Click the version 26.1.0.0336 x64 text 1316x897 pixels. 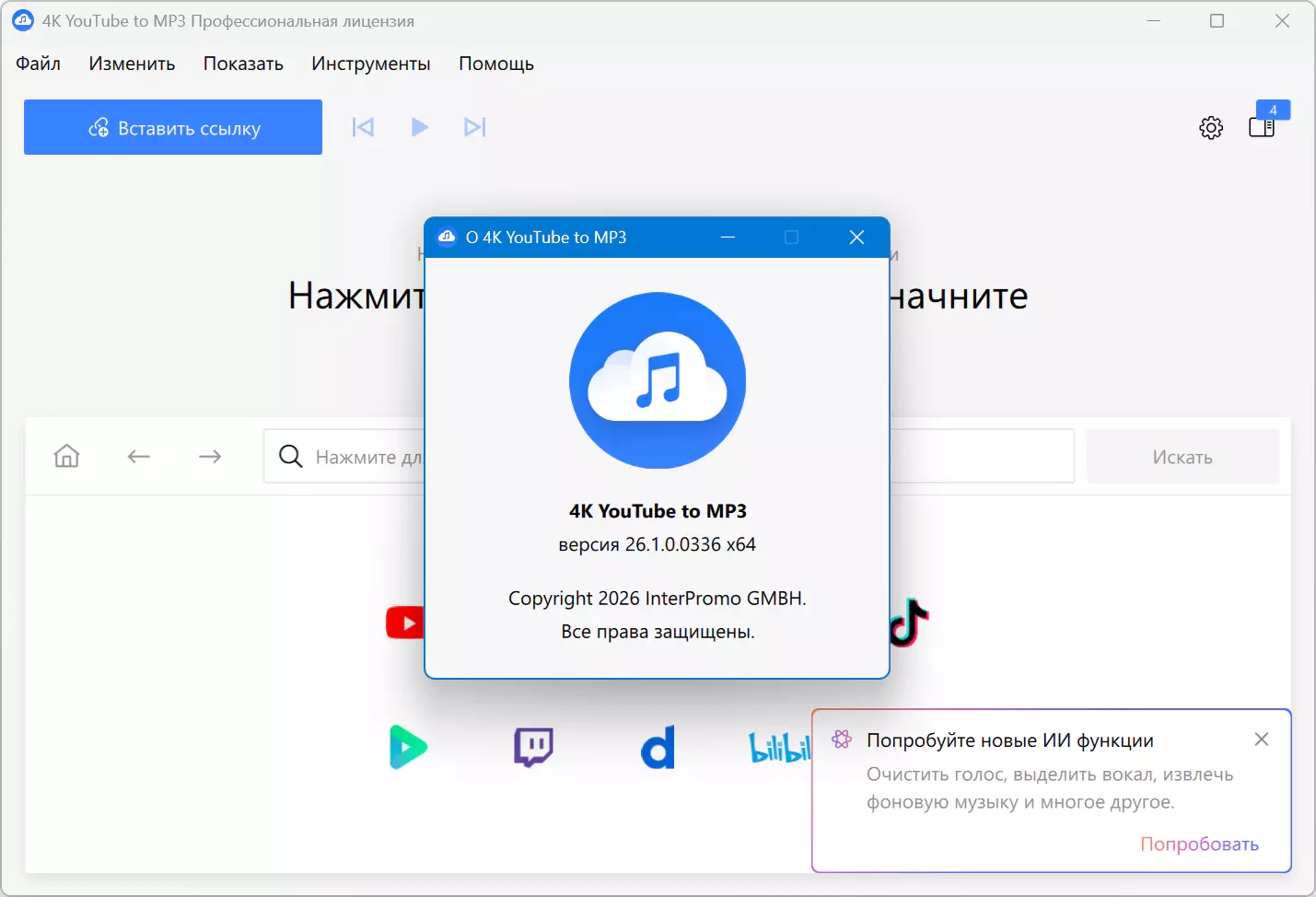[658, 544]
